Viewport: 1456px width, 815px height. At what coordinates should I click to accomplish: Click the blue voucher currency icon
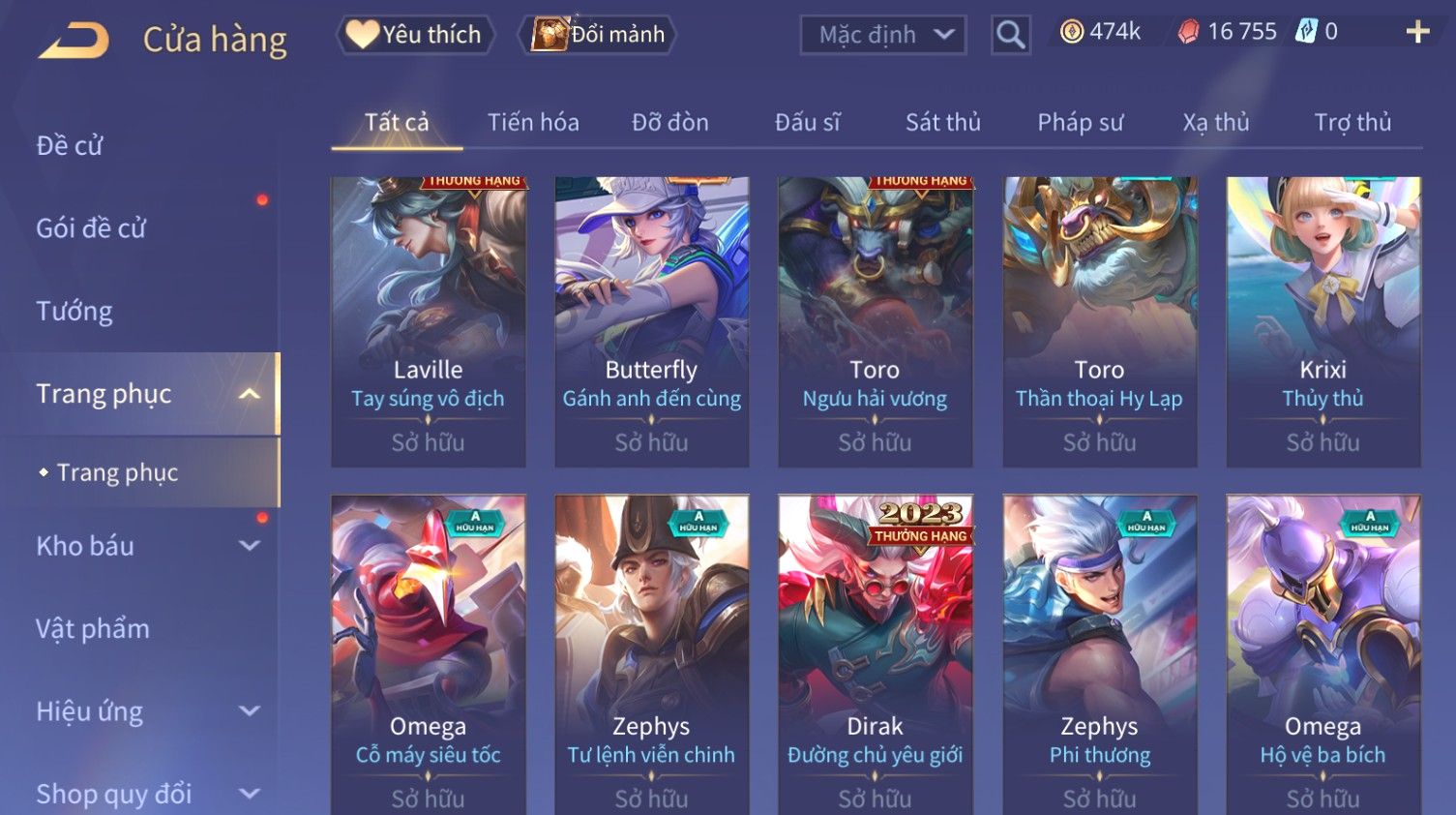coord(1306,31)
